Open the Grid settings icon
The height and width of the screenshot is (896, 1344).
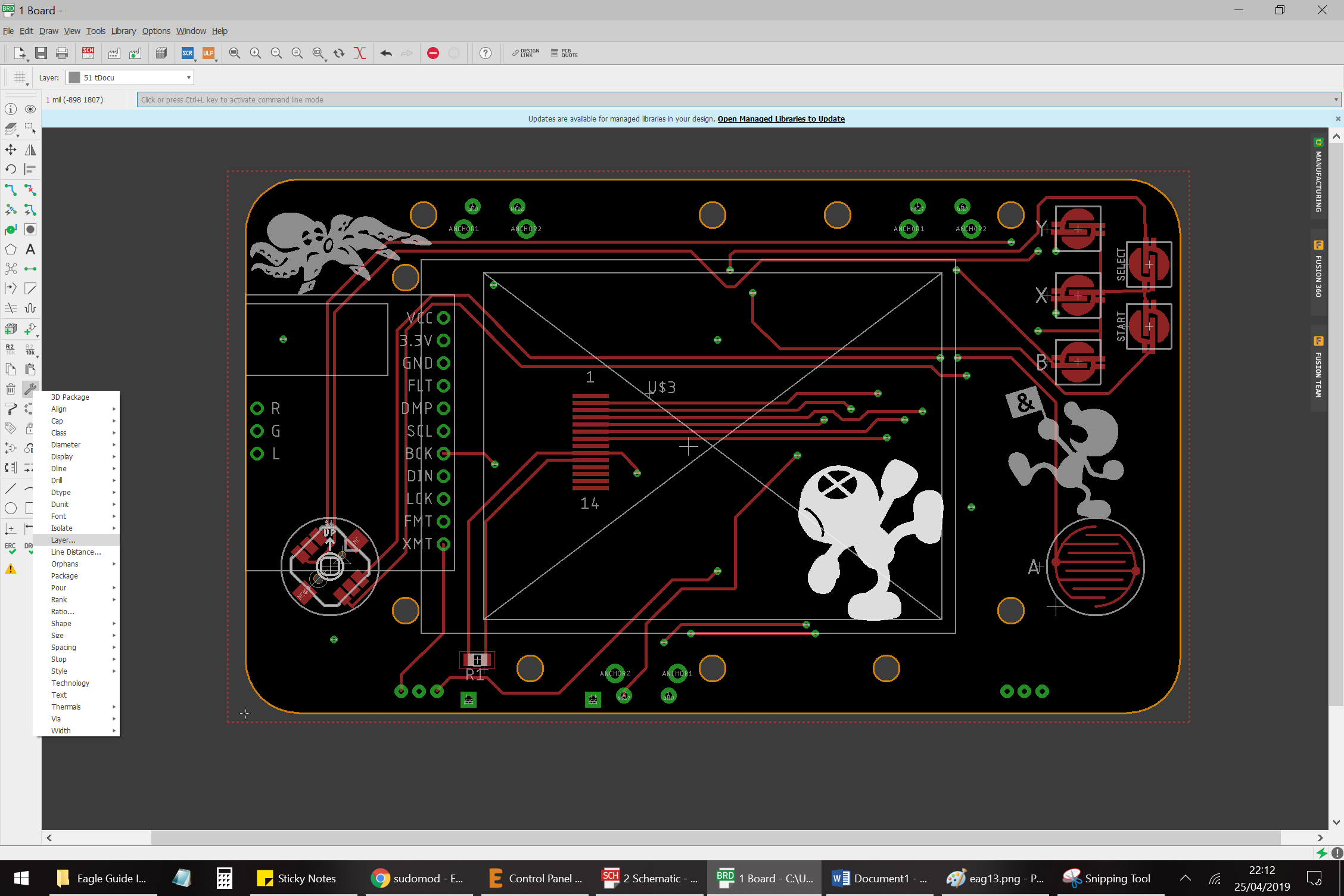(x=20, y=77)
